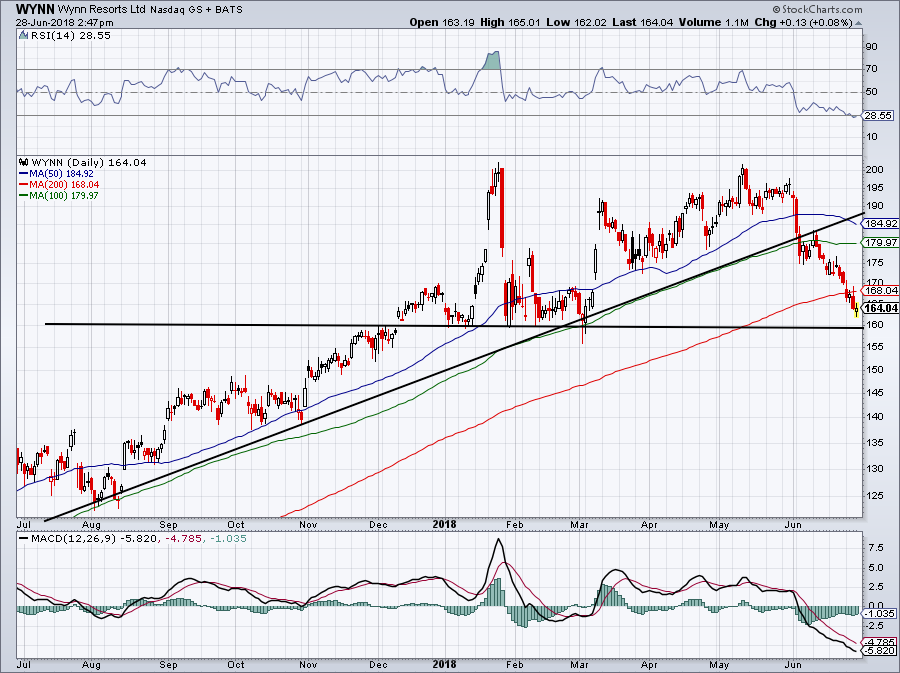Viewport: 900px width, 673px height.
Task: Click the 'WYNN (Daily) 164.04' legend label
Action: pos(89,162)
